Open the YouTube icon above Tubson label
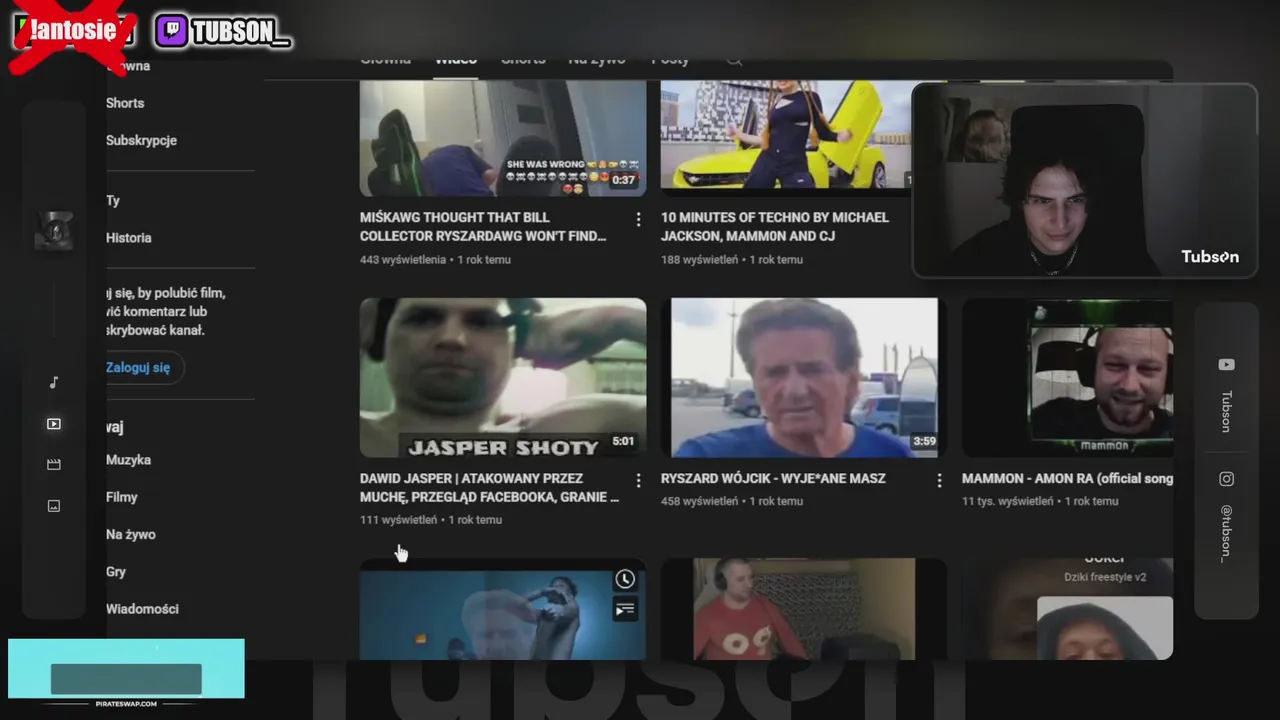 click(x=1226, y=365)
